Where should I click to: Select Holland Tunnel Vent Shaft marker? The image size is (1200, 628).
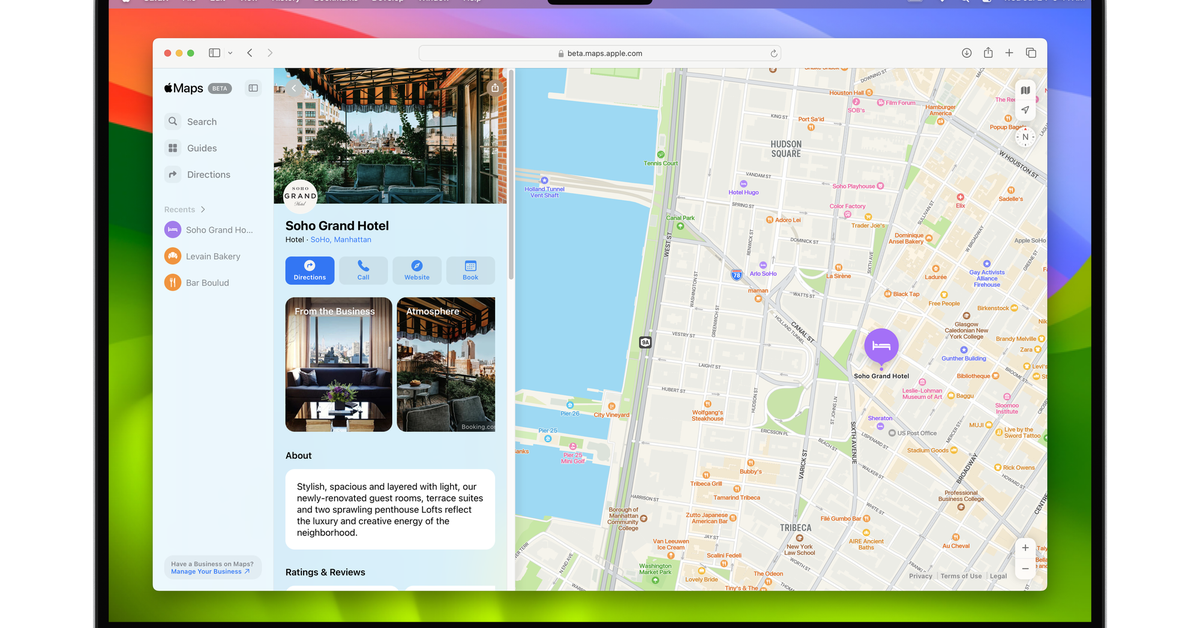[545, 186]
